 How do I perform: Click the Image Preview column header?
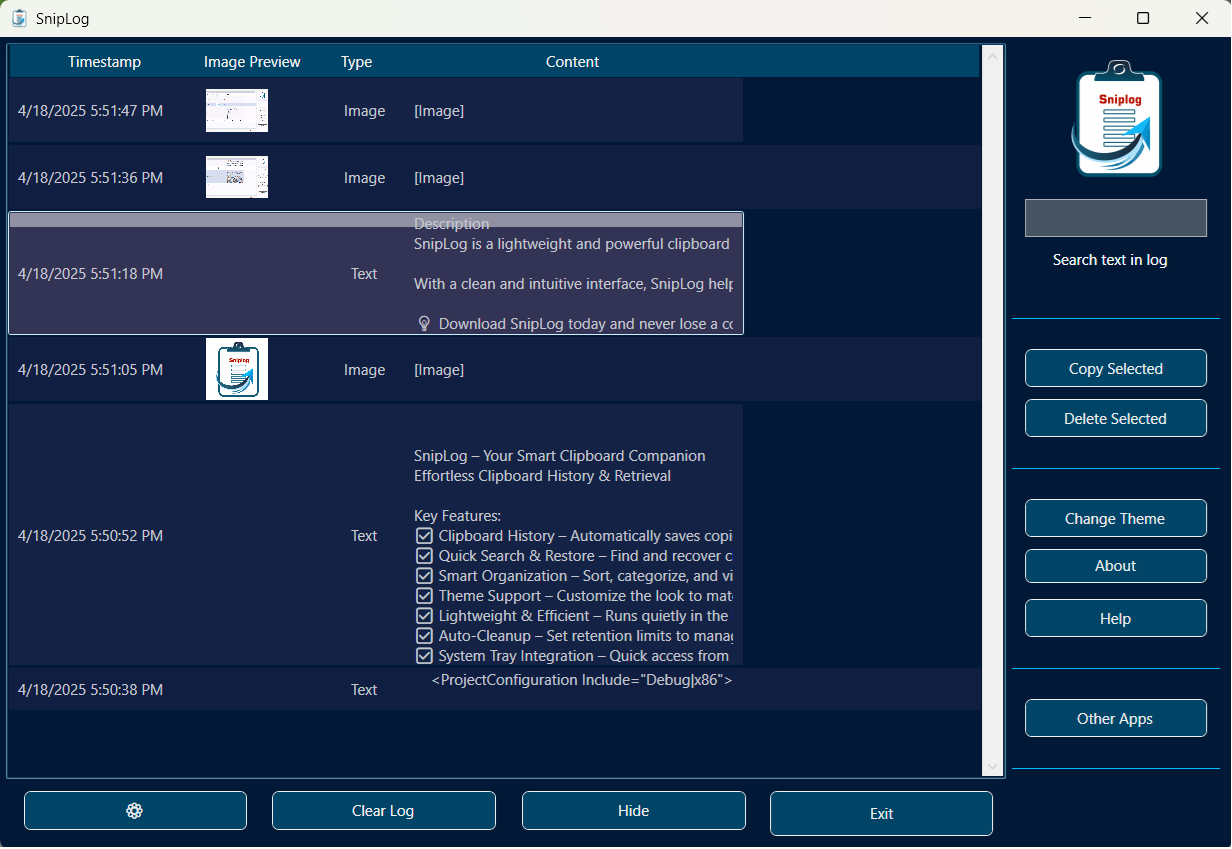tap(252, 62)
